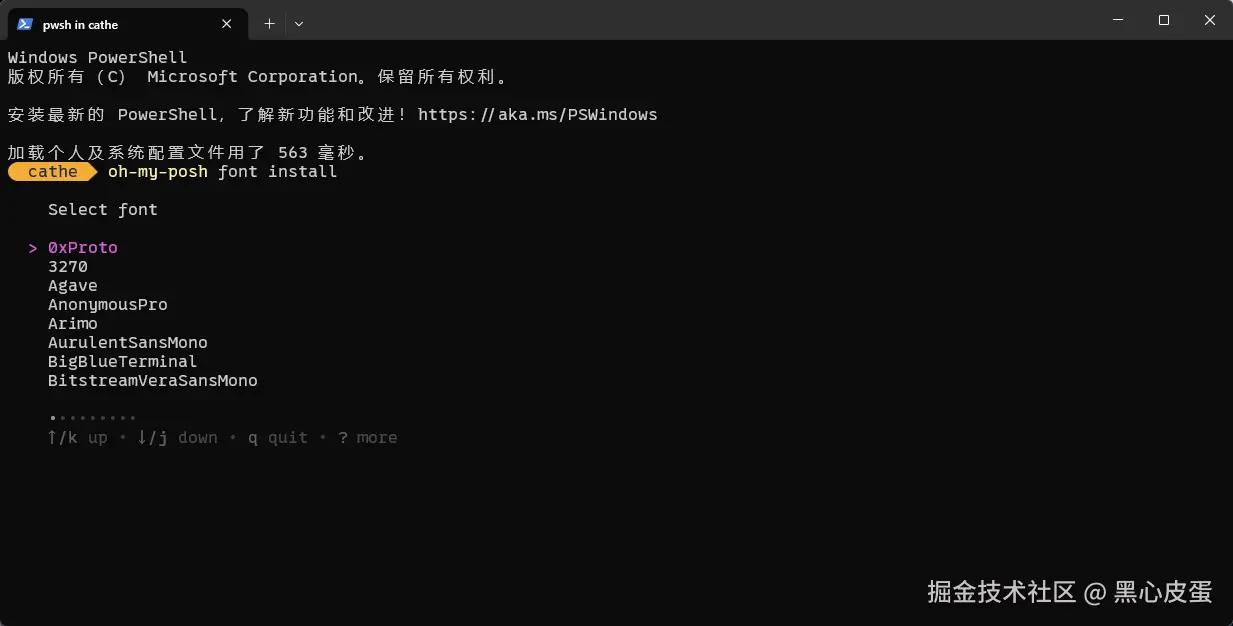
Task: Close the "pwsh in cathe" tab
Action: [227, 24]
